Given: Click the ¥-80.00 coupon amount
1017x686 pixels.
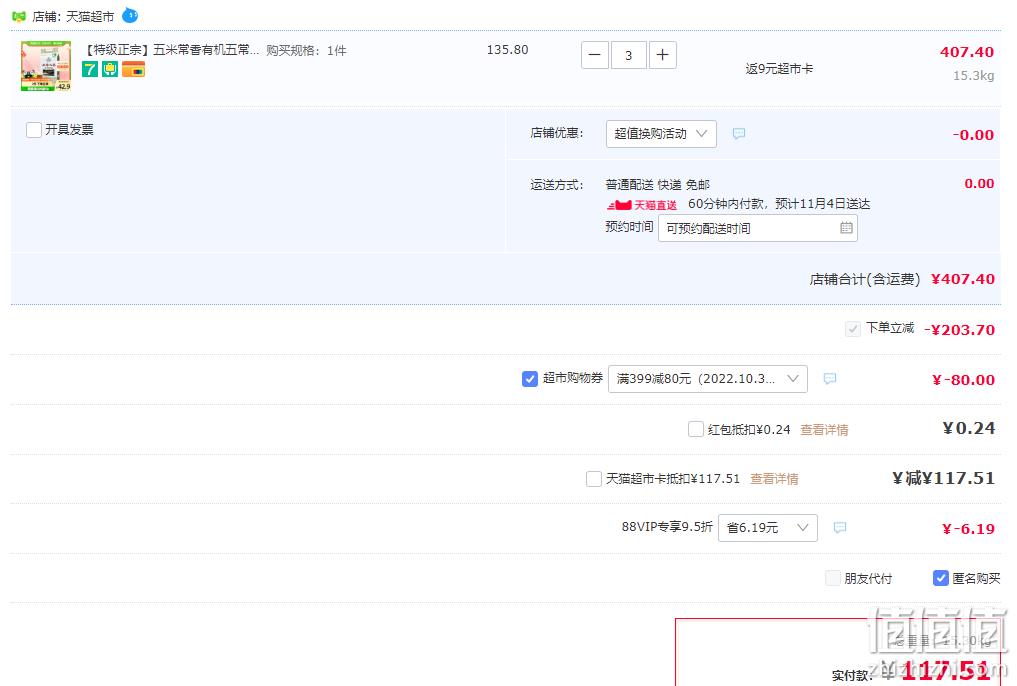Looking at the screenshot, I should point(963,380).
